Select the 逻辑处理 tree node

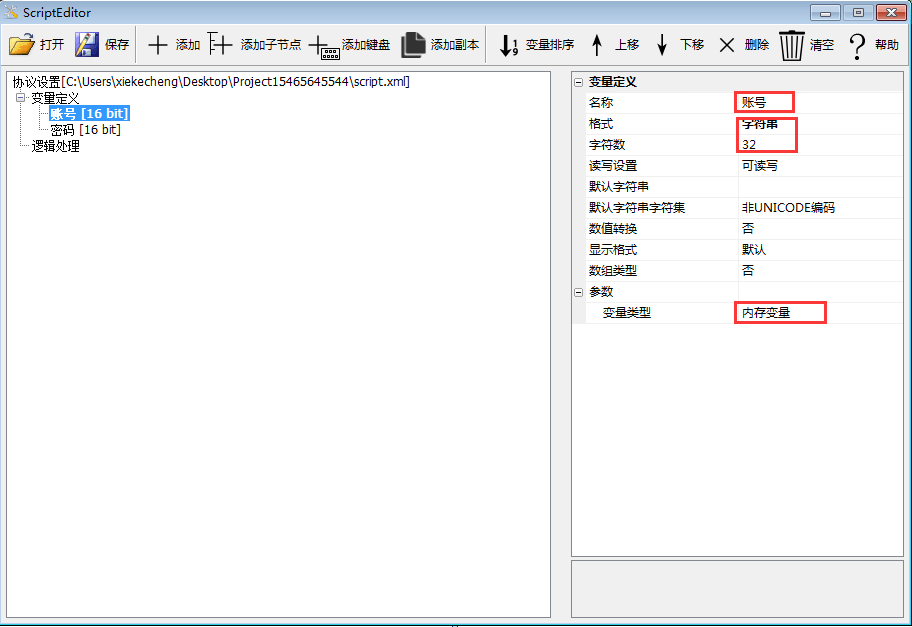click(55, 146)
